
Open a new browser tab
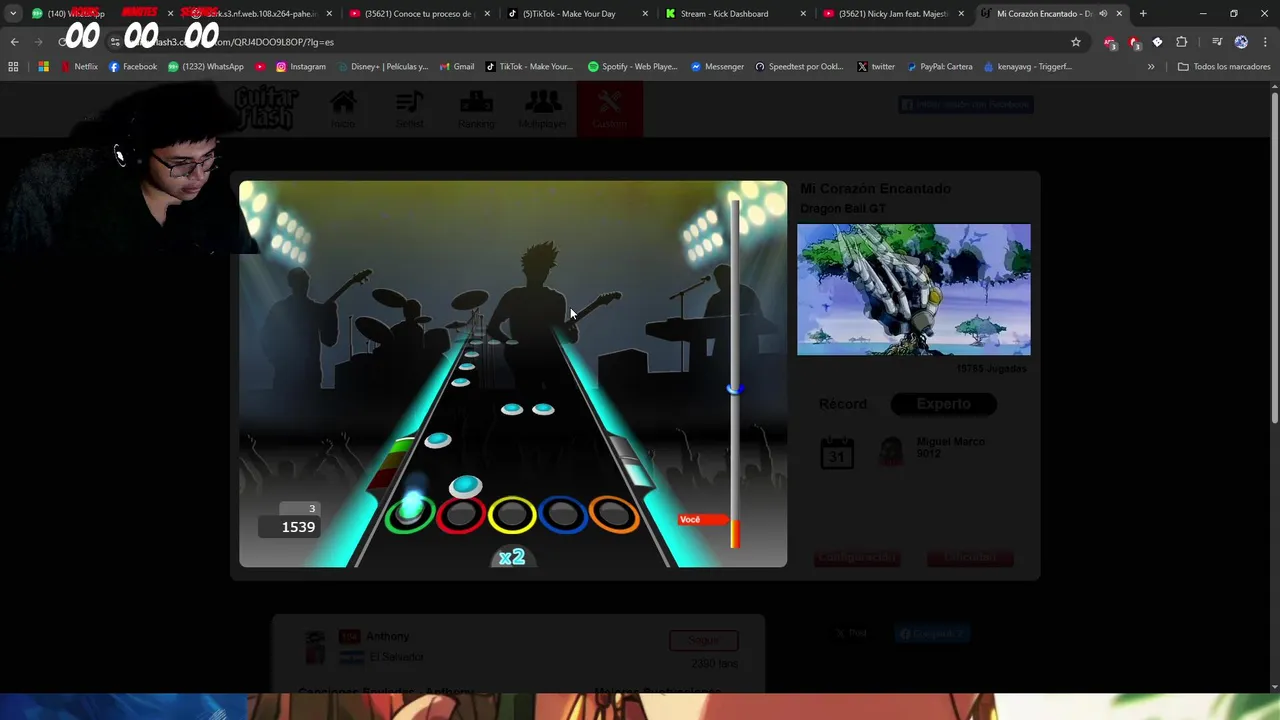[x=1143, y=14]
